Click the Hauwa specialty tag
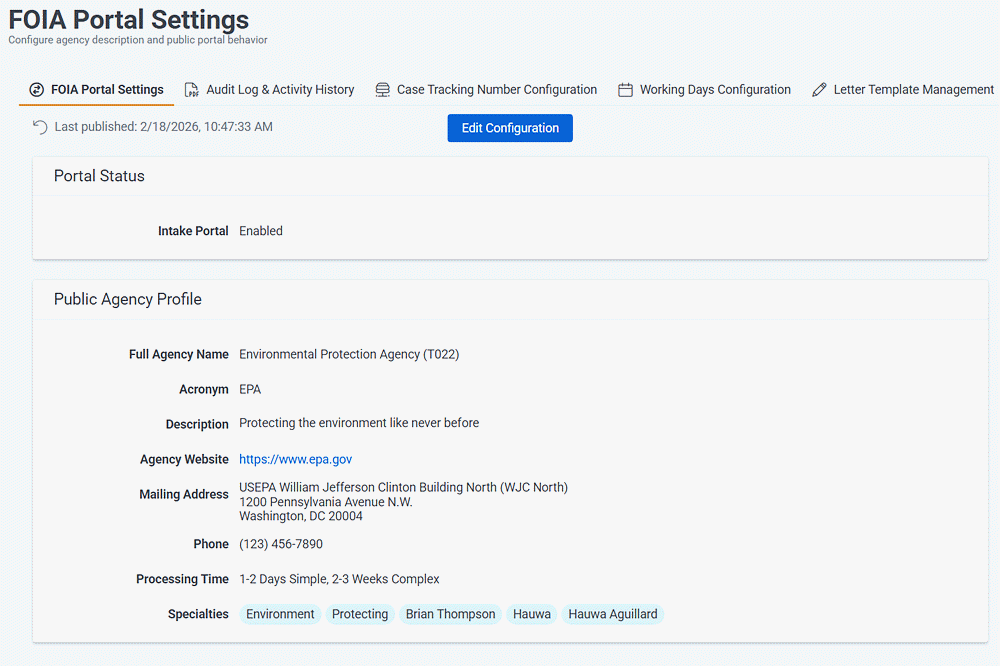The image size is (1000, 666). coord(531,613)
